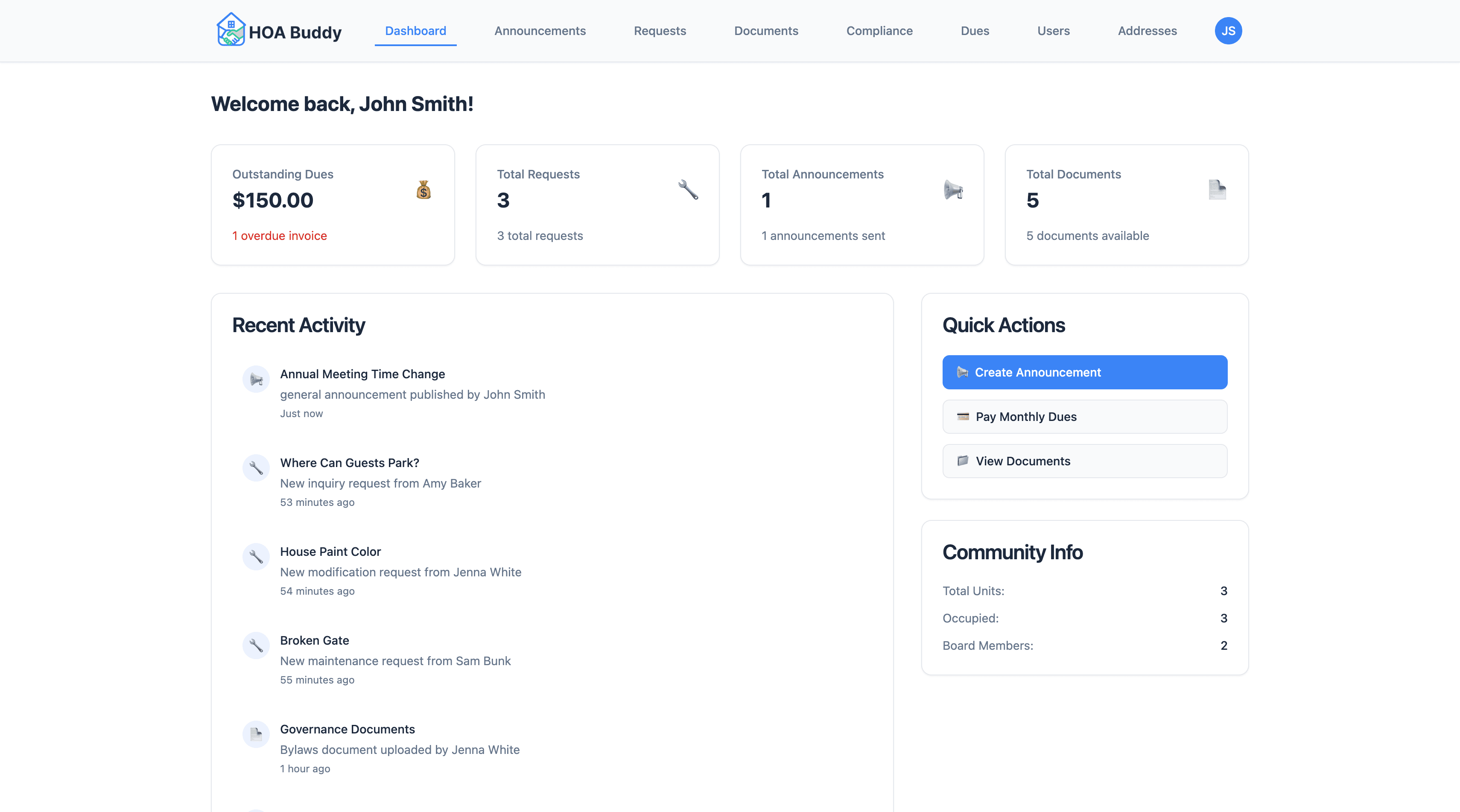Click the 'Just now' timestamp
Viewport: 1460px width, 812px height.
301,414
